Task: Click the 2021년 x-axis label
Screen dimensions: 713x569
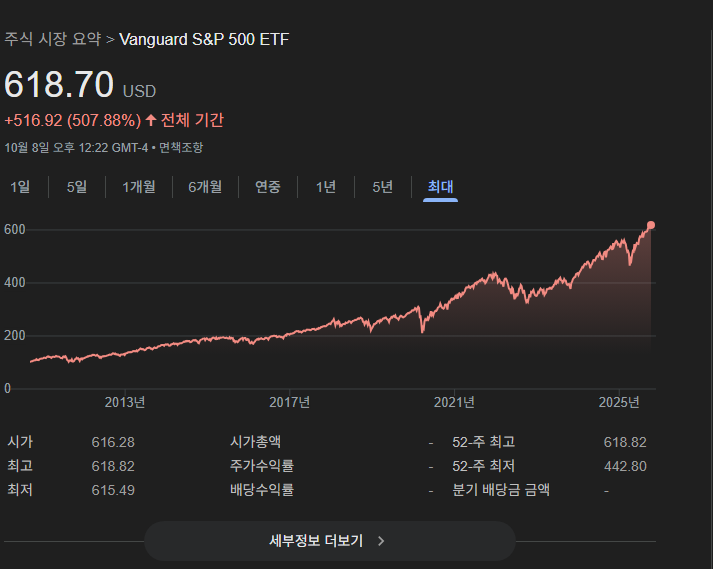Action: (454, 402)
